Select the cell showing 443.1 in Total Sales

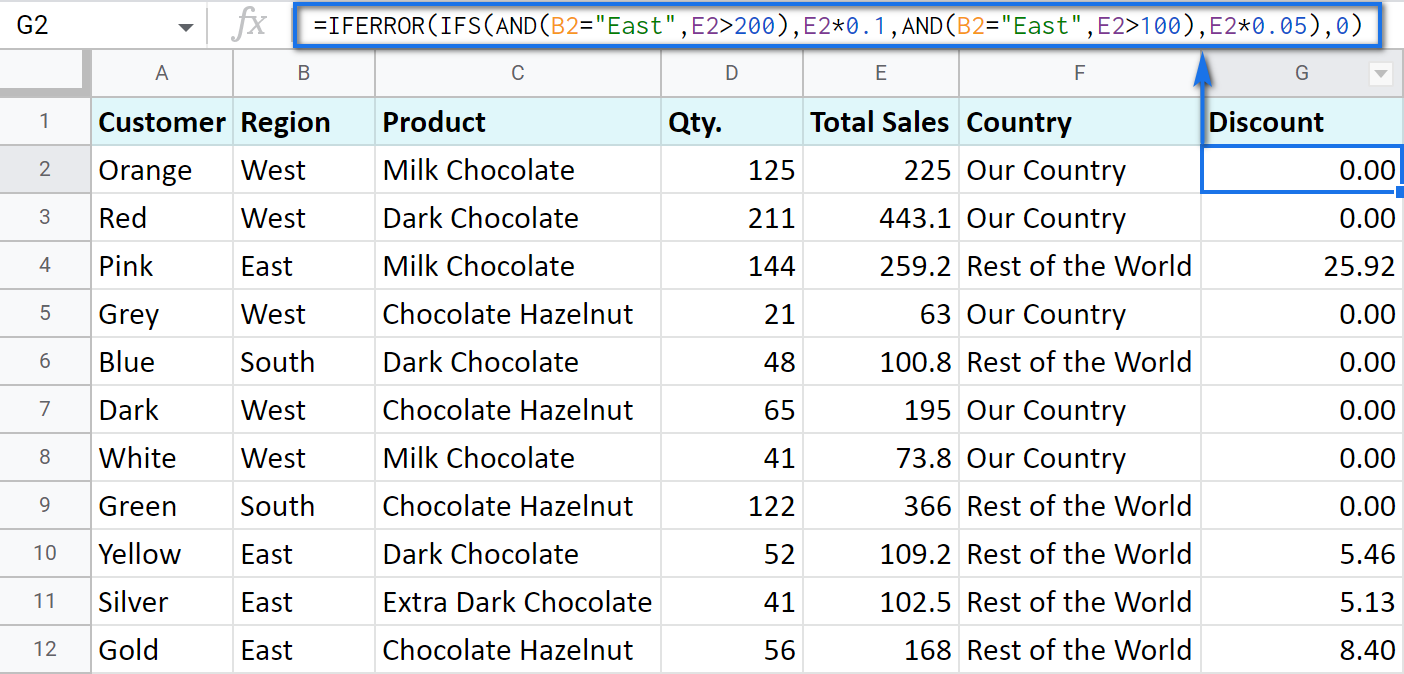pos(879,217)
